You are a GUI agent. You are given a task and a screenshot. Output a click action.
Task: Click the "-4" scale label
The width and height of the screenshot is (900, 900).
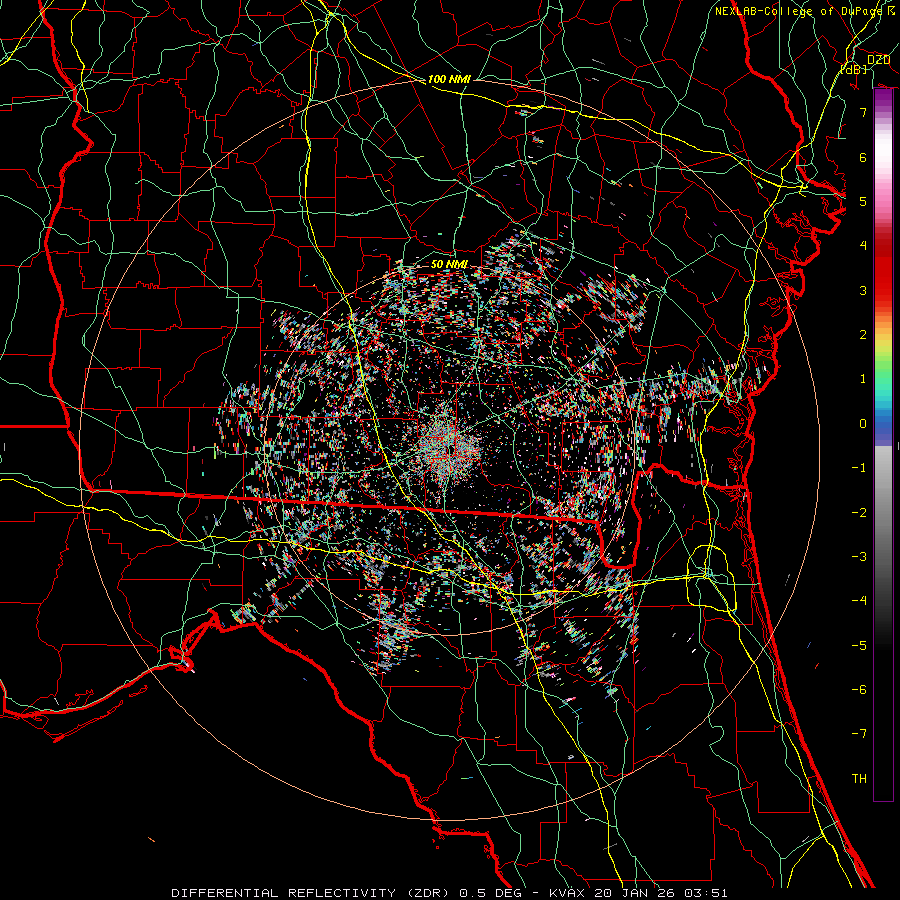[x=859, y=601]
